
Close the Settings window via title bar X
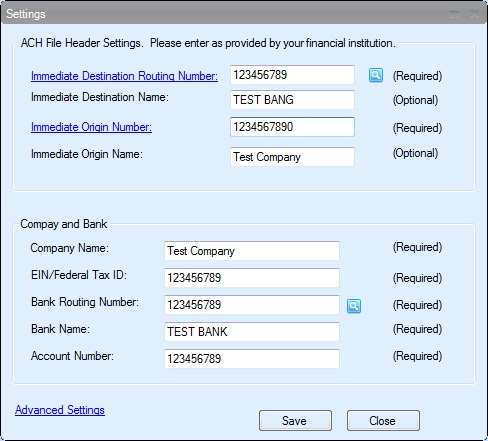click(x=474, y=14)
